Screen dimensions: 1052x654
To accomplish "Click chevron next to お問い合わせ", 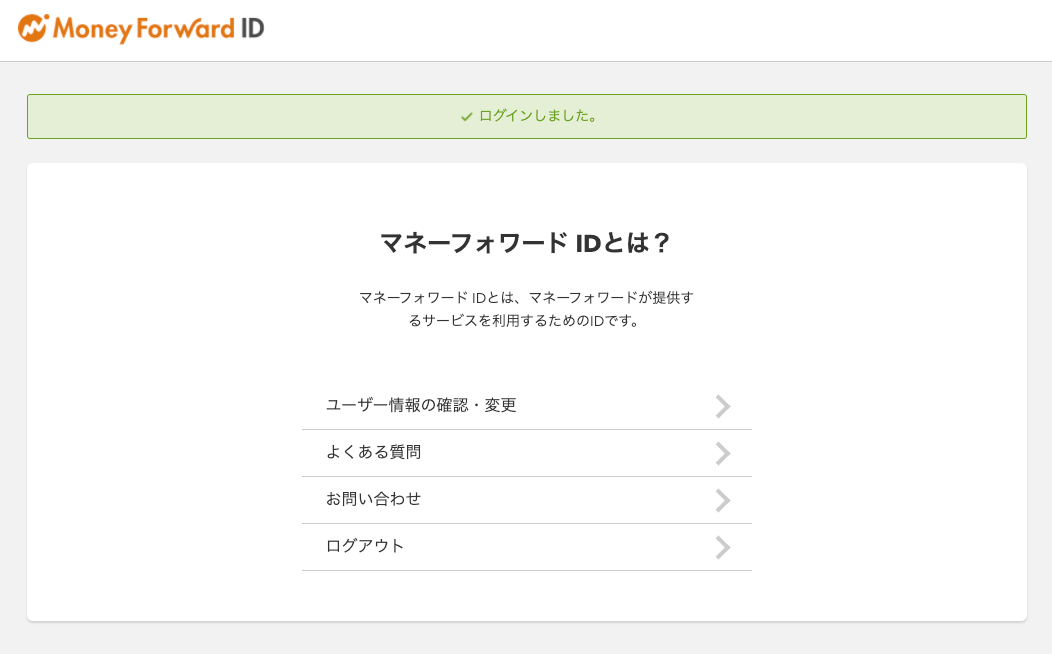I will pos(723,500).
